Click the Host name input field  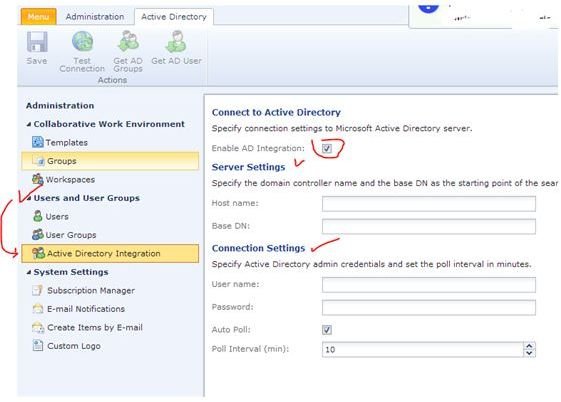point(429,204)
